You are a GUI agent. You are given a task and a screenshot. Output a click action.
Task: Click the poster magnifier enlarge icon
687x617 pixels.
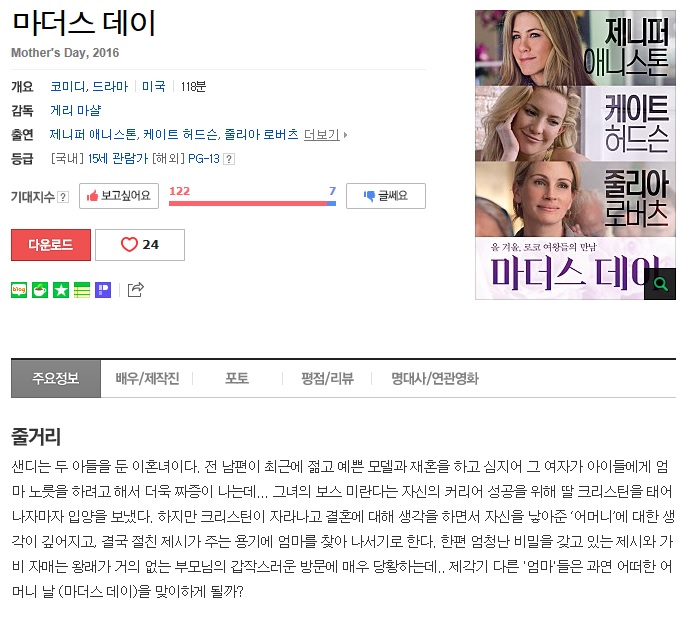(660, 284)
